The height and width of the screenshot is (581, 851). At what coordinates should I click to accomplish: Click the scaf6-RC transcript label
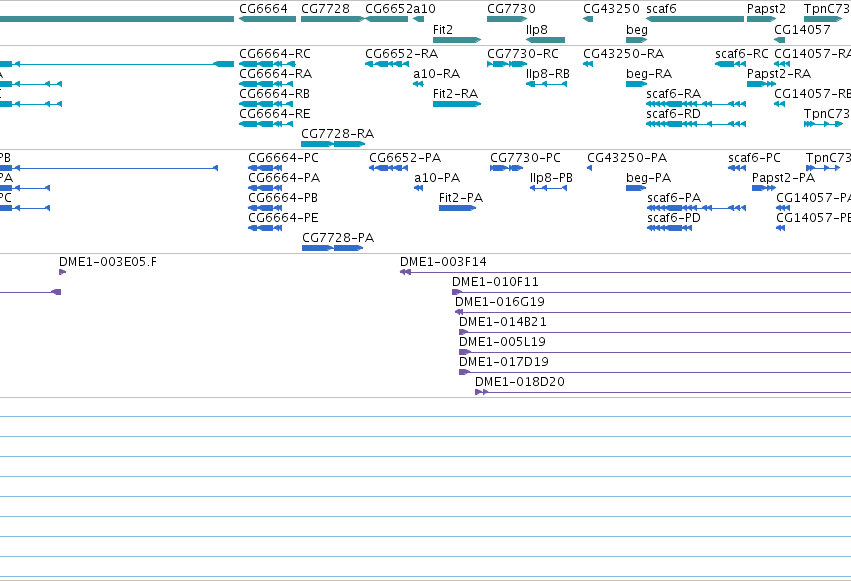pos(741,53)
